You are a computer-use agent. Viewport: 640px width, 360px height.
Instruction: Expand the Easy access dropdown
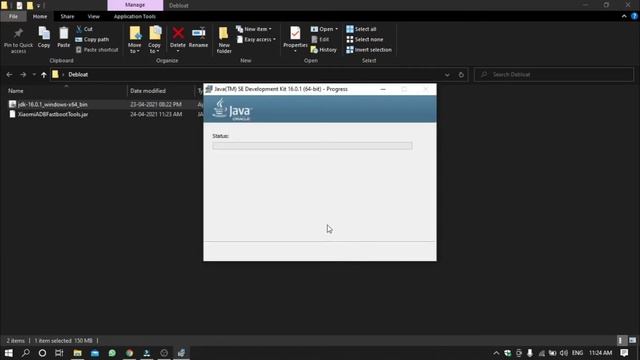(x=256, y=39)
